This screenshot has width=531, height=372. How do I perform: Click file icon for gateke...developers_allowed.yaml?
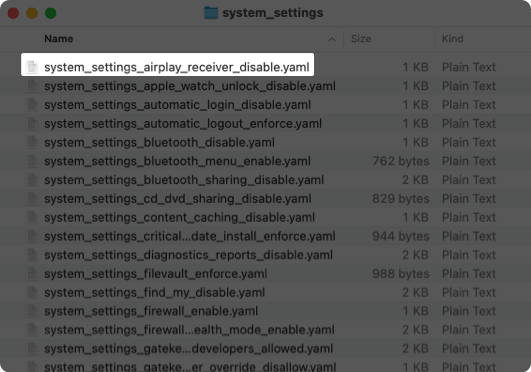click(32, 348)
